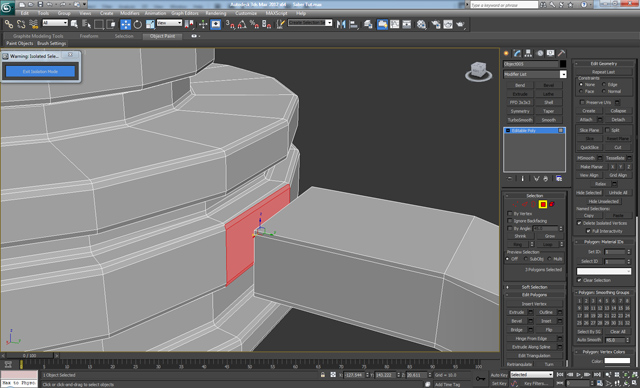Click object color swatch next to name

[x=563, y=64]
